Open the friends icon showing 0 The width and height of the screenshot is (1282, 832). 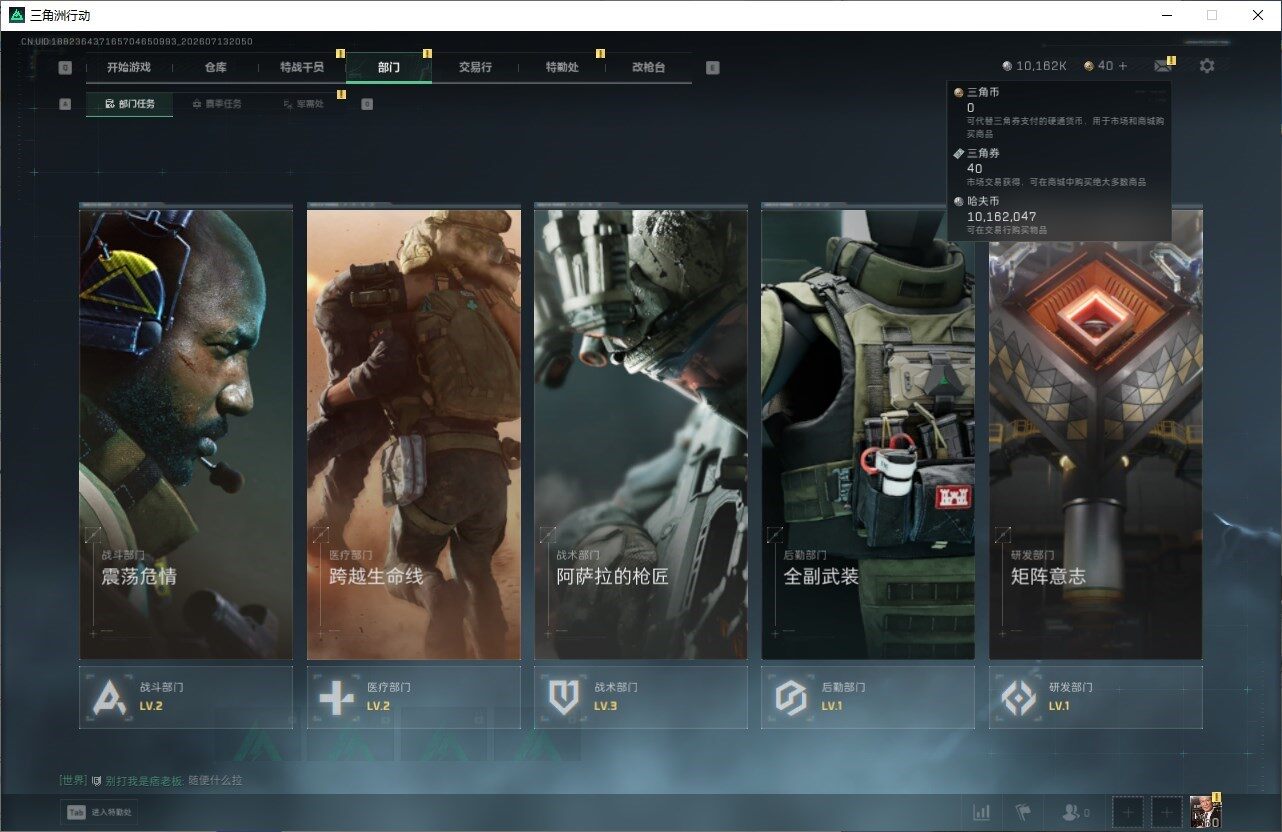pyautogui.click(x=1076, y=813)
